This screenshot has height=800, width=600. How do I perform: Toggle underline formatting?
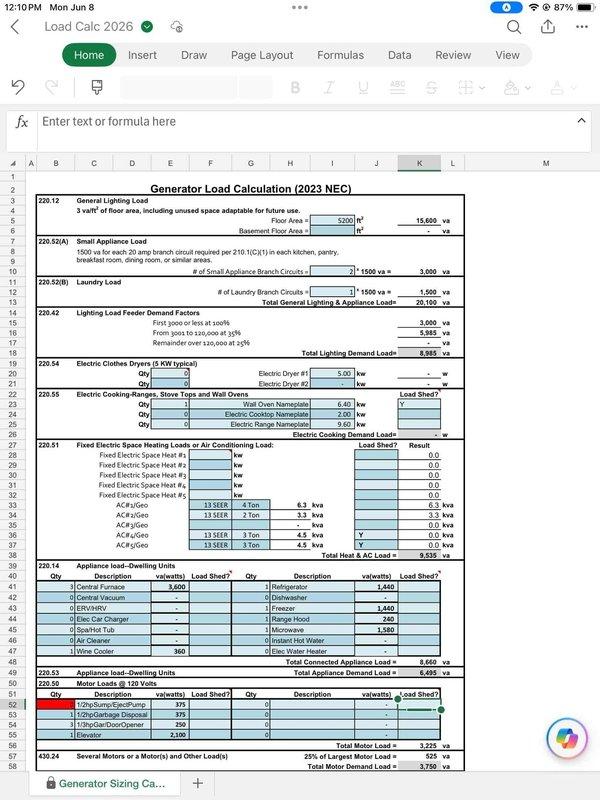(x=363, y=88)
